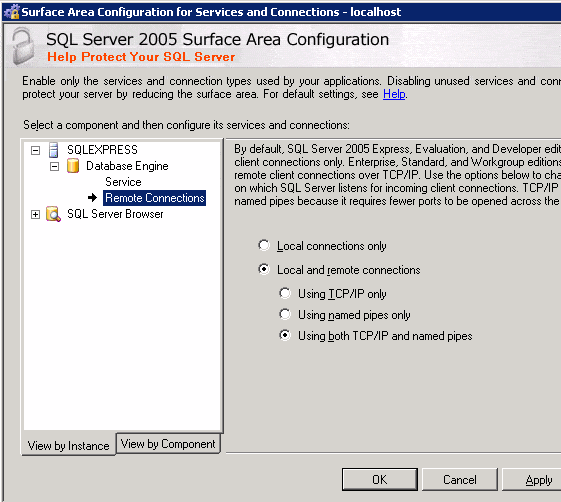Switch to View by Component tab
Screen dimensions: 561x502
pos(168,444)
